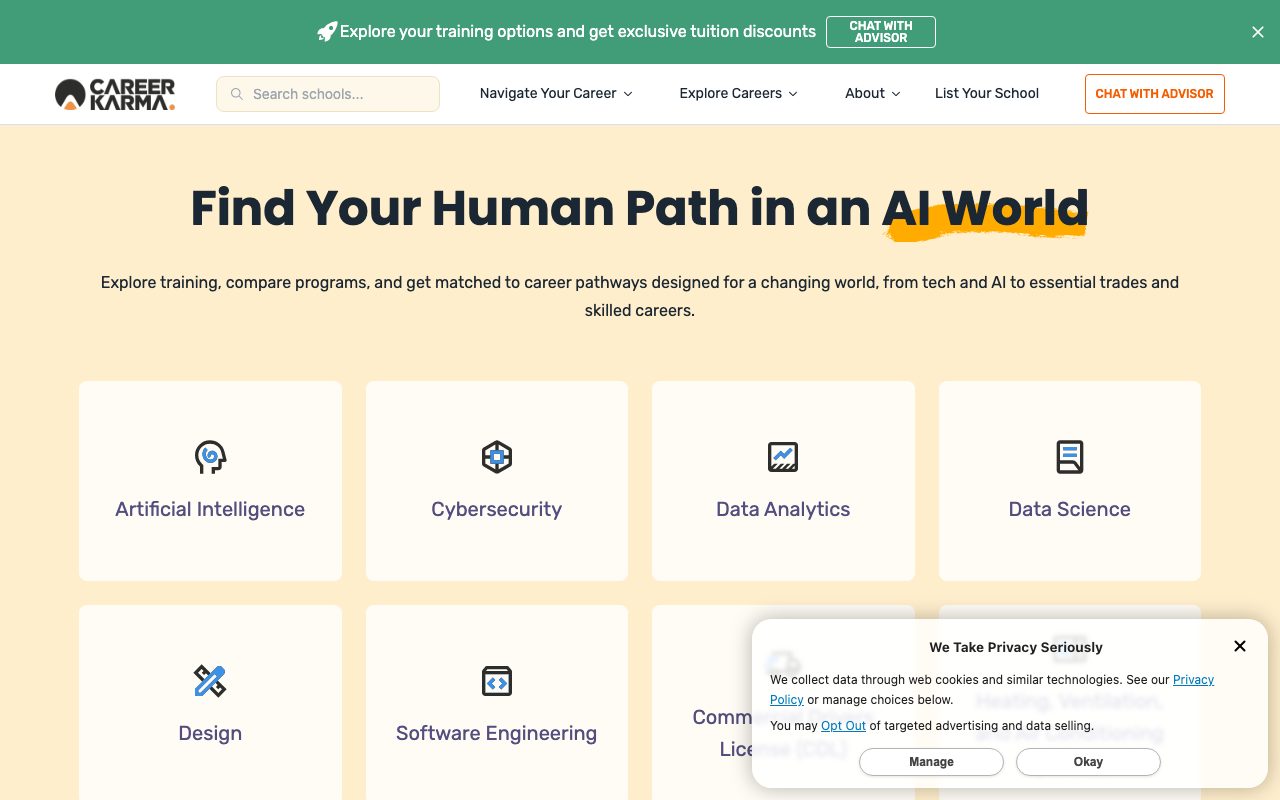
Task: Open the Cybersecurity category
Action: tap(497, 481)
